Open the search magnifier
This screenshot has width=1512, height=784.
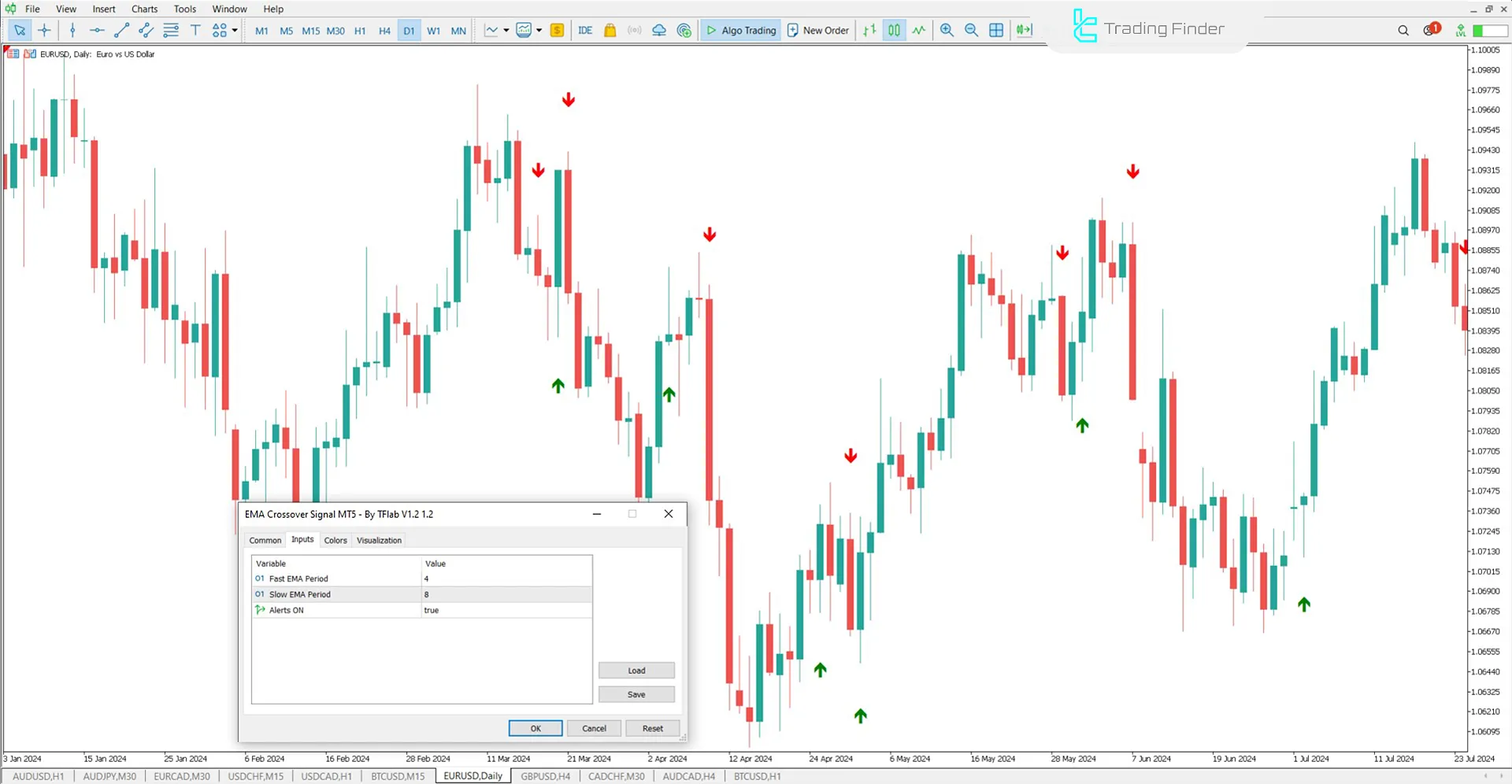click(1403, 30)
